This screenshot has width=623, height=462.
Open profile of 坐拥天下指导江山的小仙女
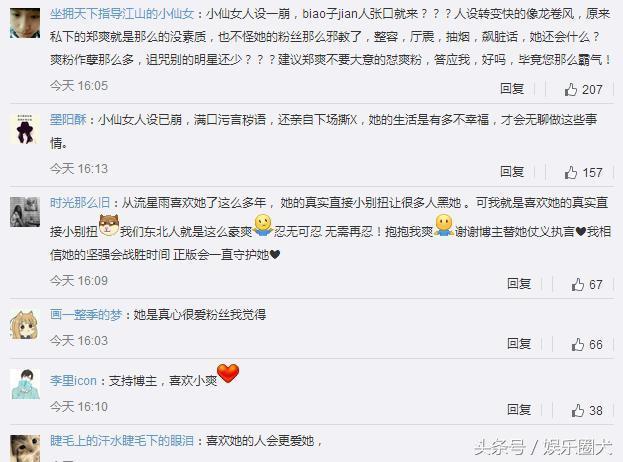(122, 14)
